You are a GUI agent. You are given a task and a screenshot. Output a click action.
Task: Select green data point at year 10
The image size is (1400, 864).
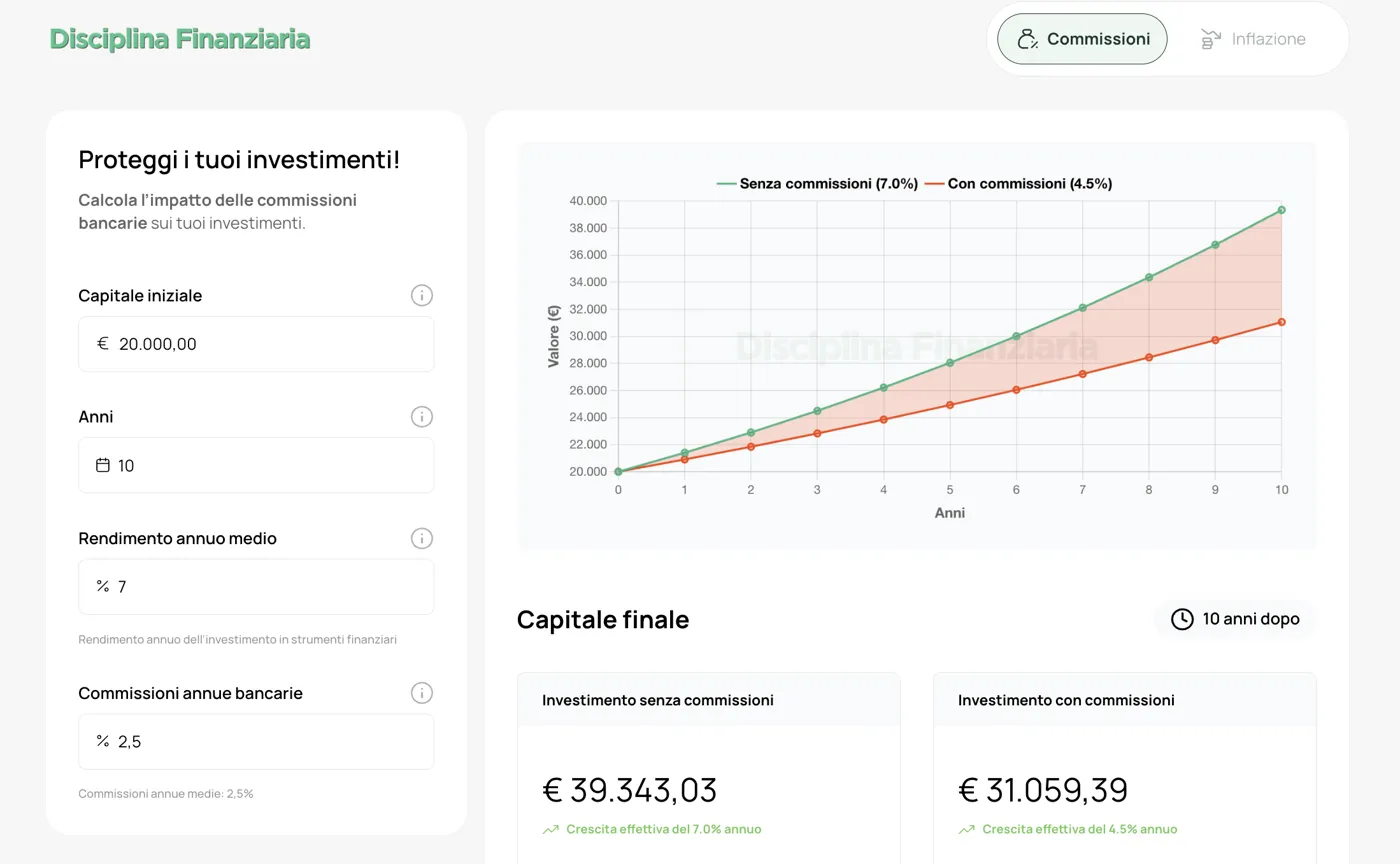1281,210
